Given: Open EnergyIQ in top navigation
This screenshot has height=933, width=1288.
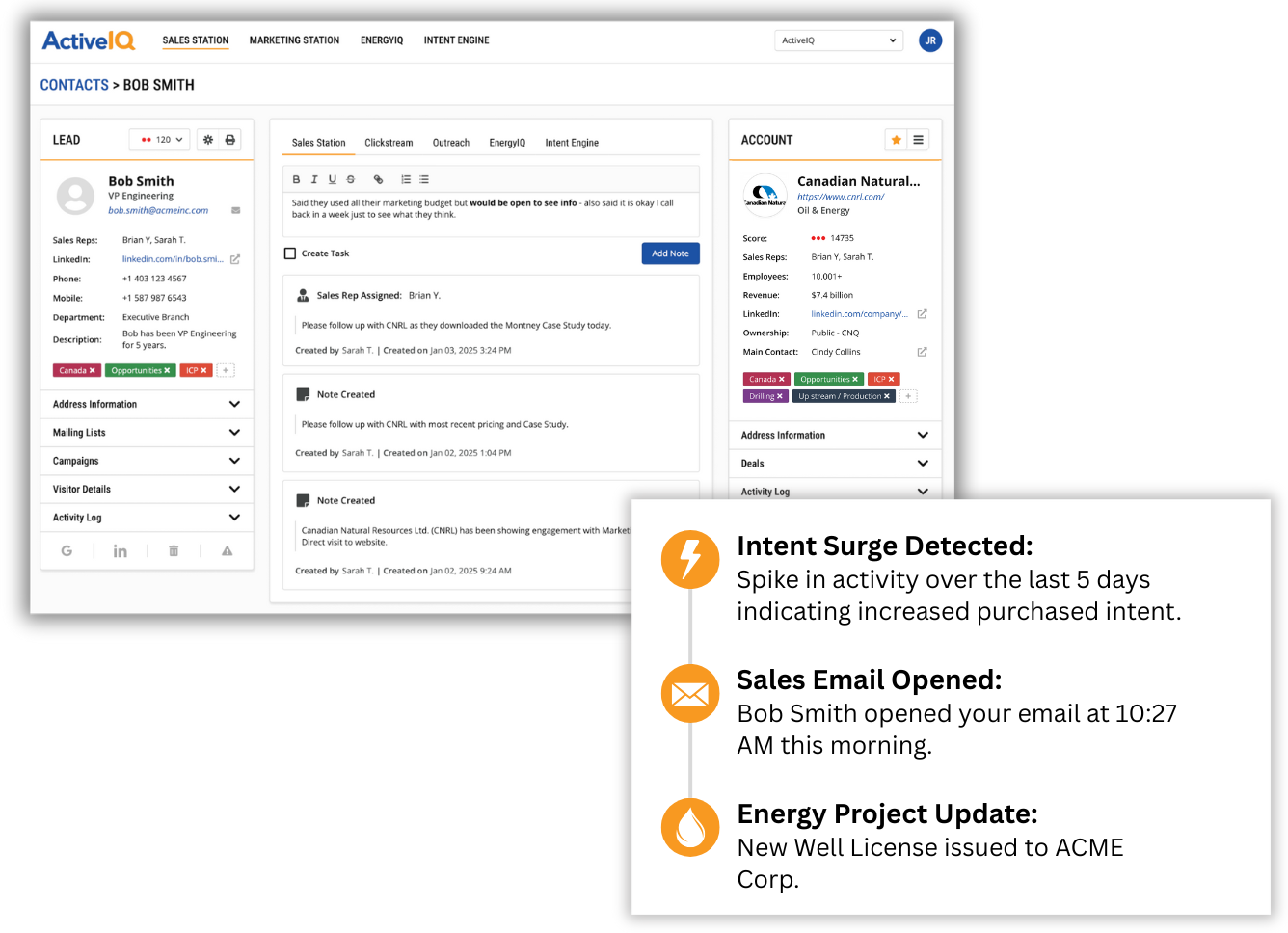Looking at the screenshot, I should click(x=382, y=40).
